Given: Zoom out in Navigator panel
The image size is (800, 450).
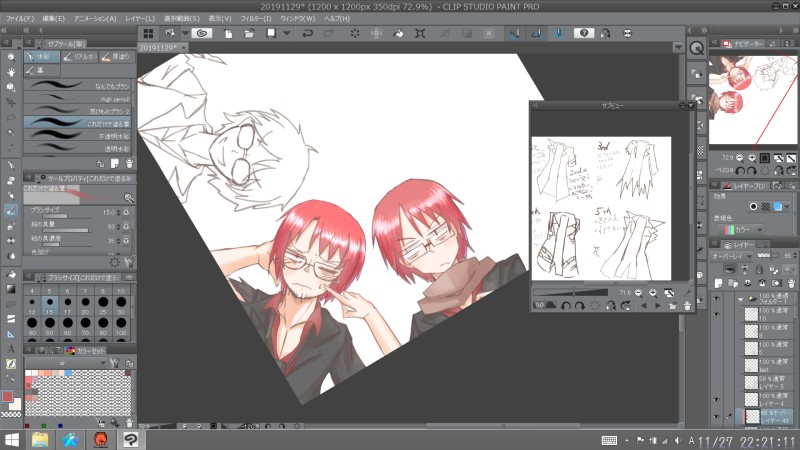Looking at the screenshot, I should 740,158.
